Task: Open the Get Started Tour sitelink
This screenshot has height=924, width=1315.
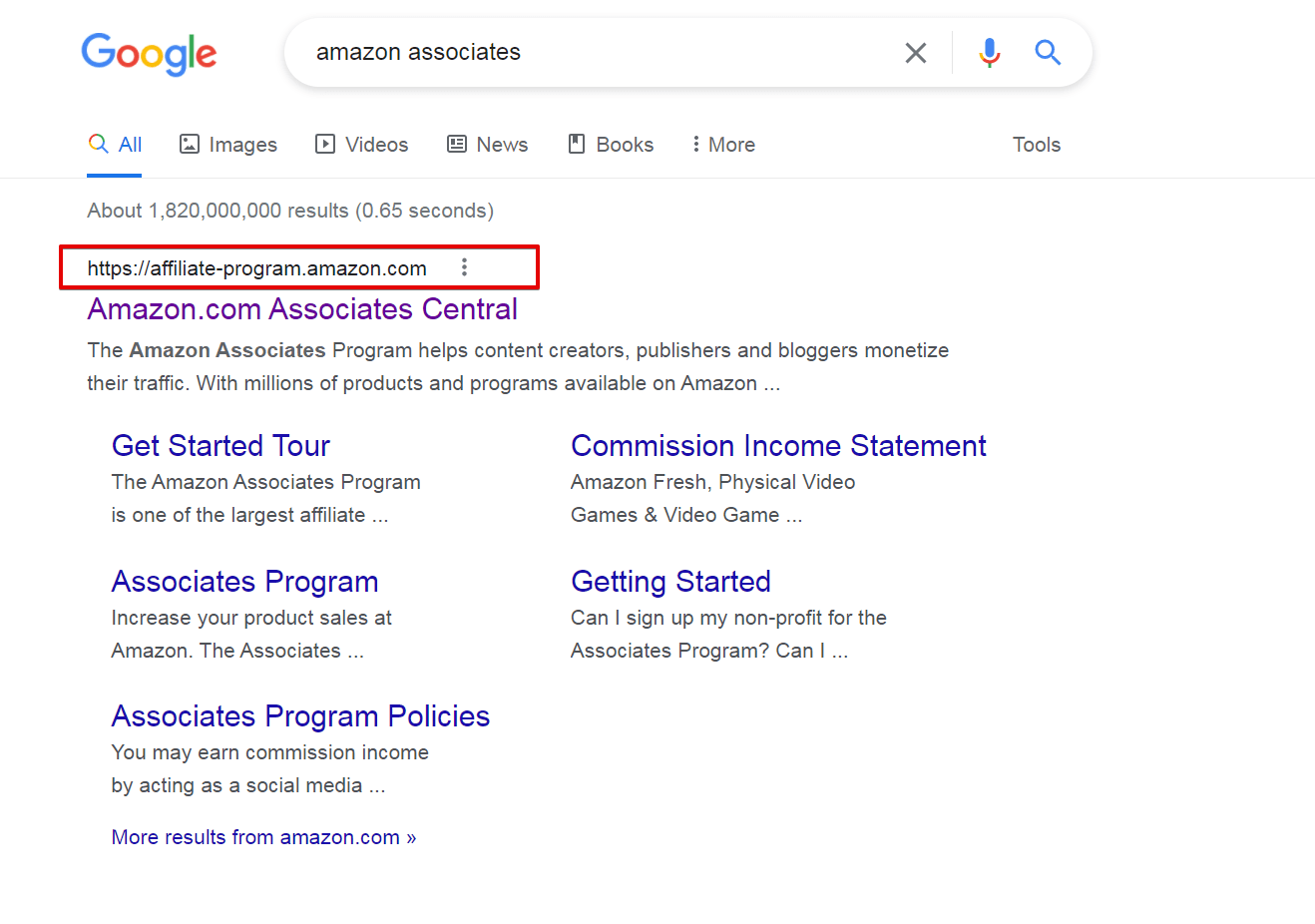Action: (x=220, y=446)
